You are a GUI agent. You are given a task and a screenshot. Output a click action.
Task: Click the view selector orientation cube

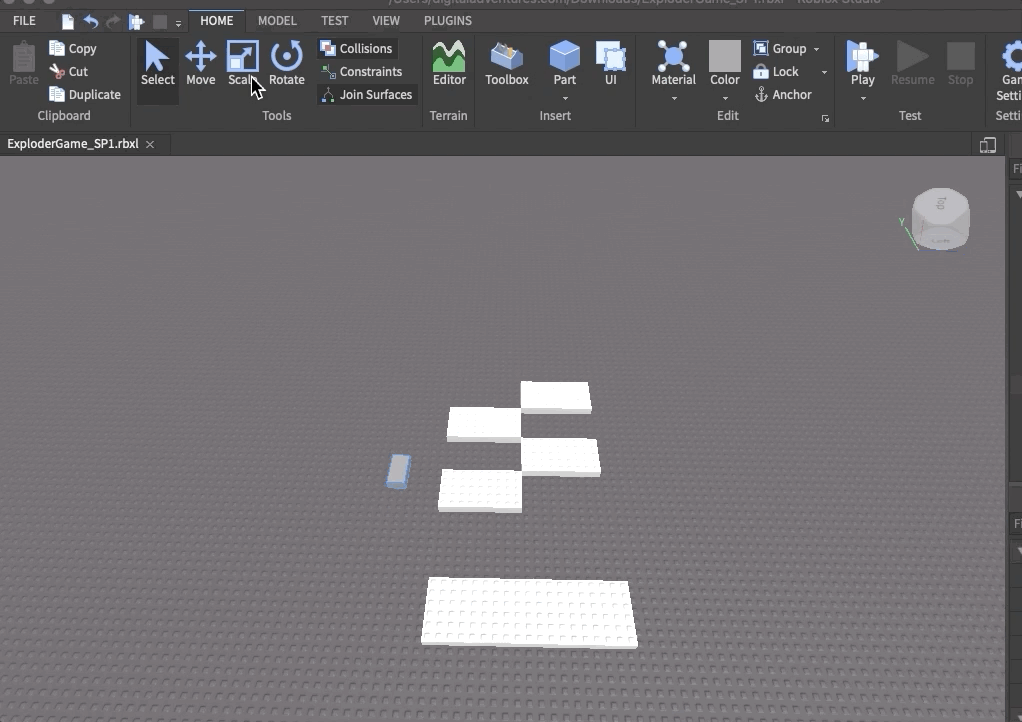[940, 219]
